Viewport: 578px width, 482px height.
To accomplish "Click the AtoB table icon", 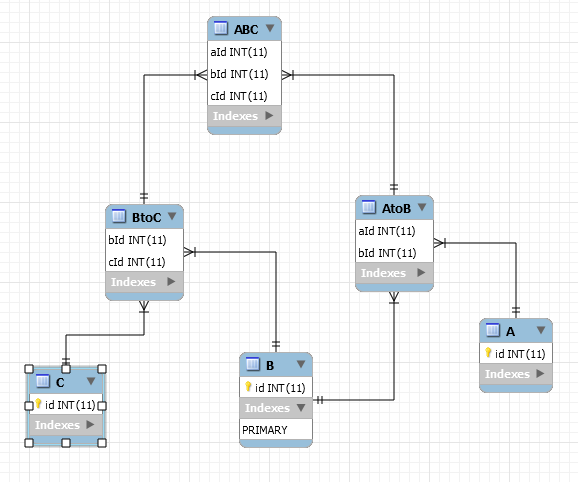I will pos(369,207).
